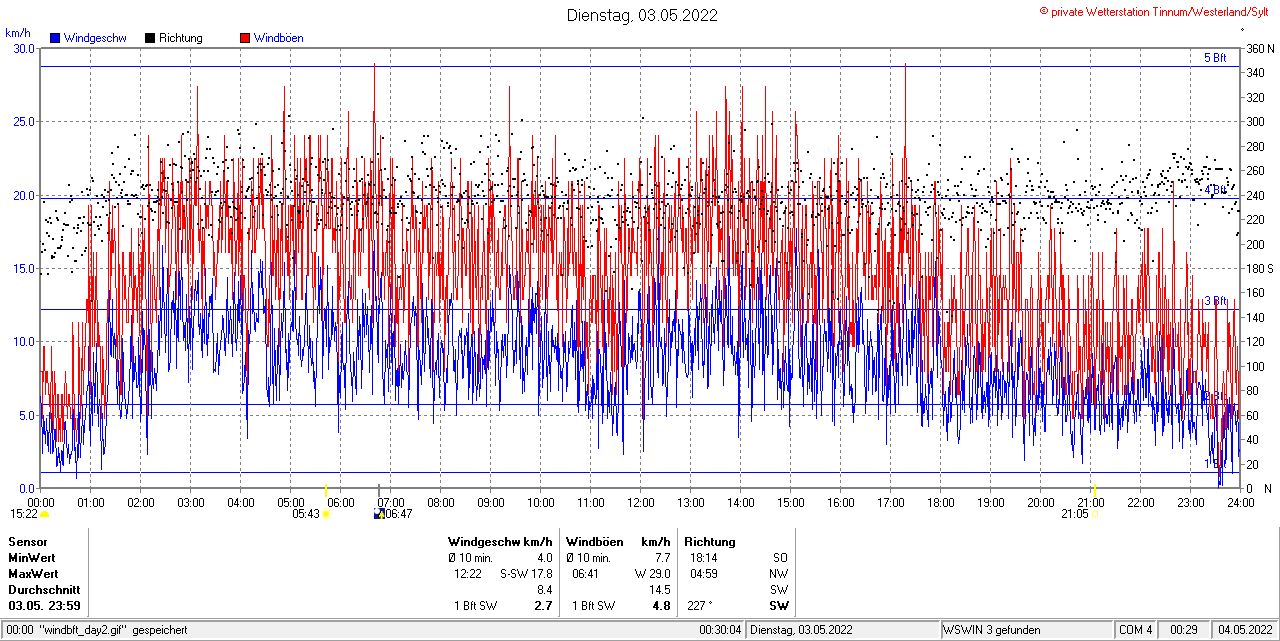Click the S-SW 17.8 maximum wind speed value

point(526,573)
